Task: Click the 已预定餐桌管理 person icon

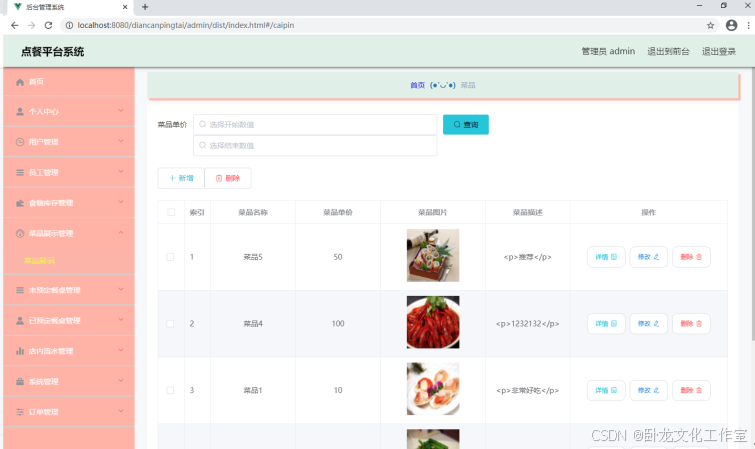Action: tap(20, 320)
